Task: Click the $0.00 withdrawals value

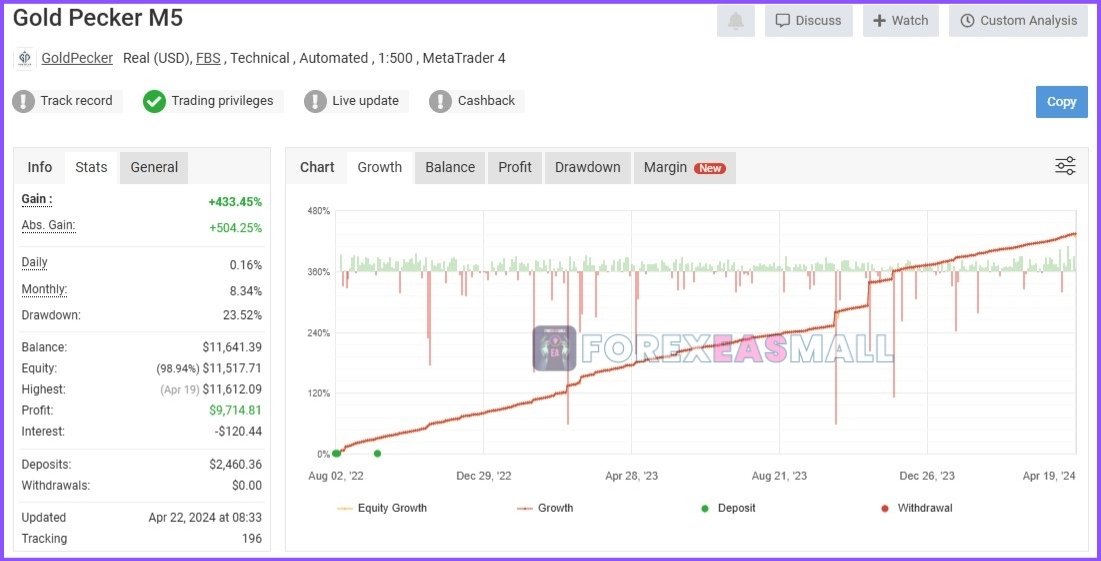Action: coord(246,486)
